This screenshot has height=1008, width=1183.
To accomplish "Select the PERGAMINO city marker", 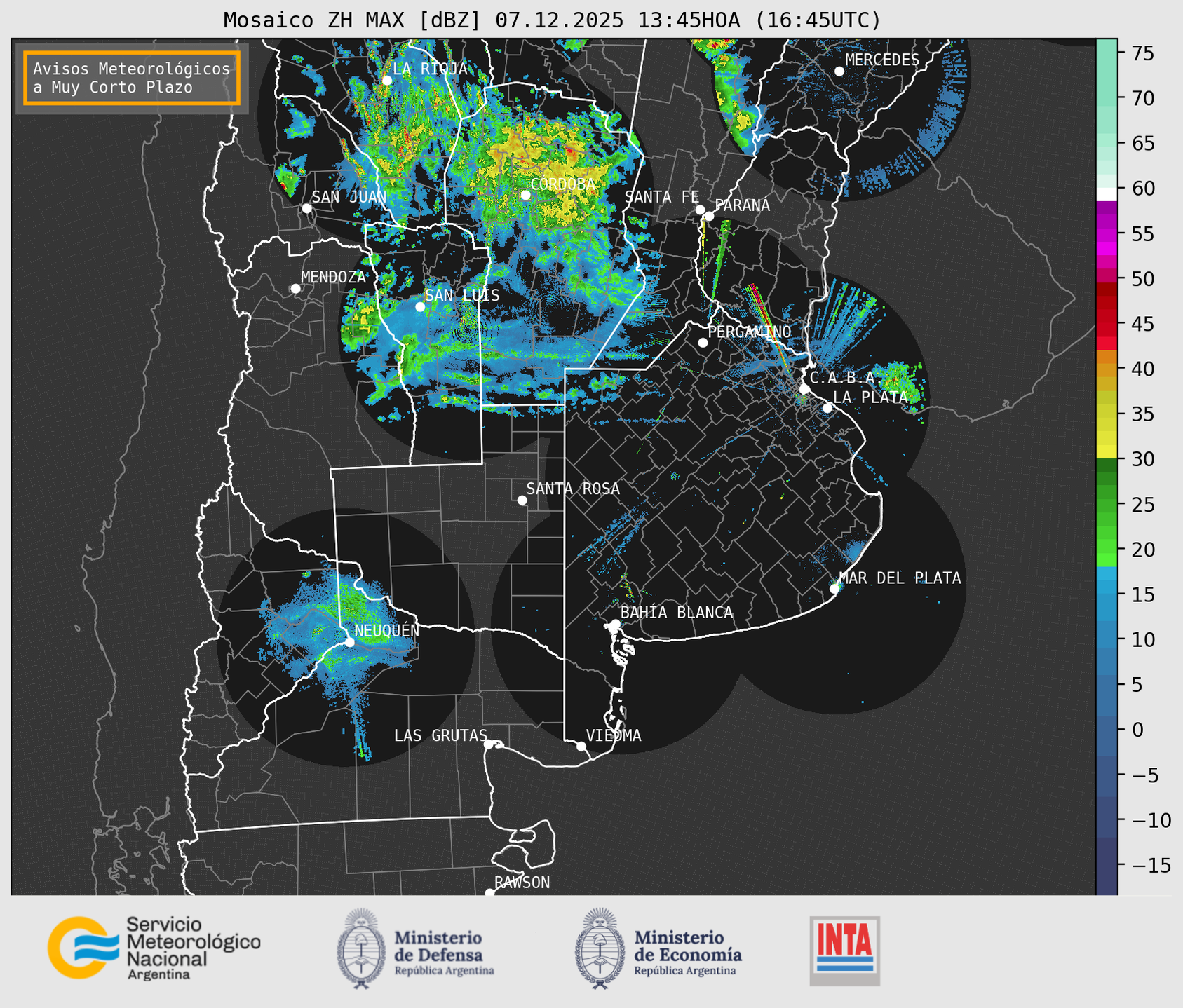I will tap(703, 343).
